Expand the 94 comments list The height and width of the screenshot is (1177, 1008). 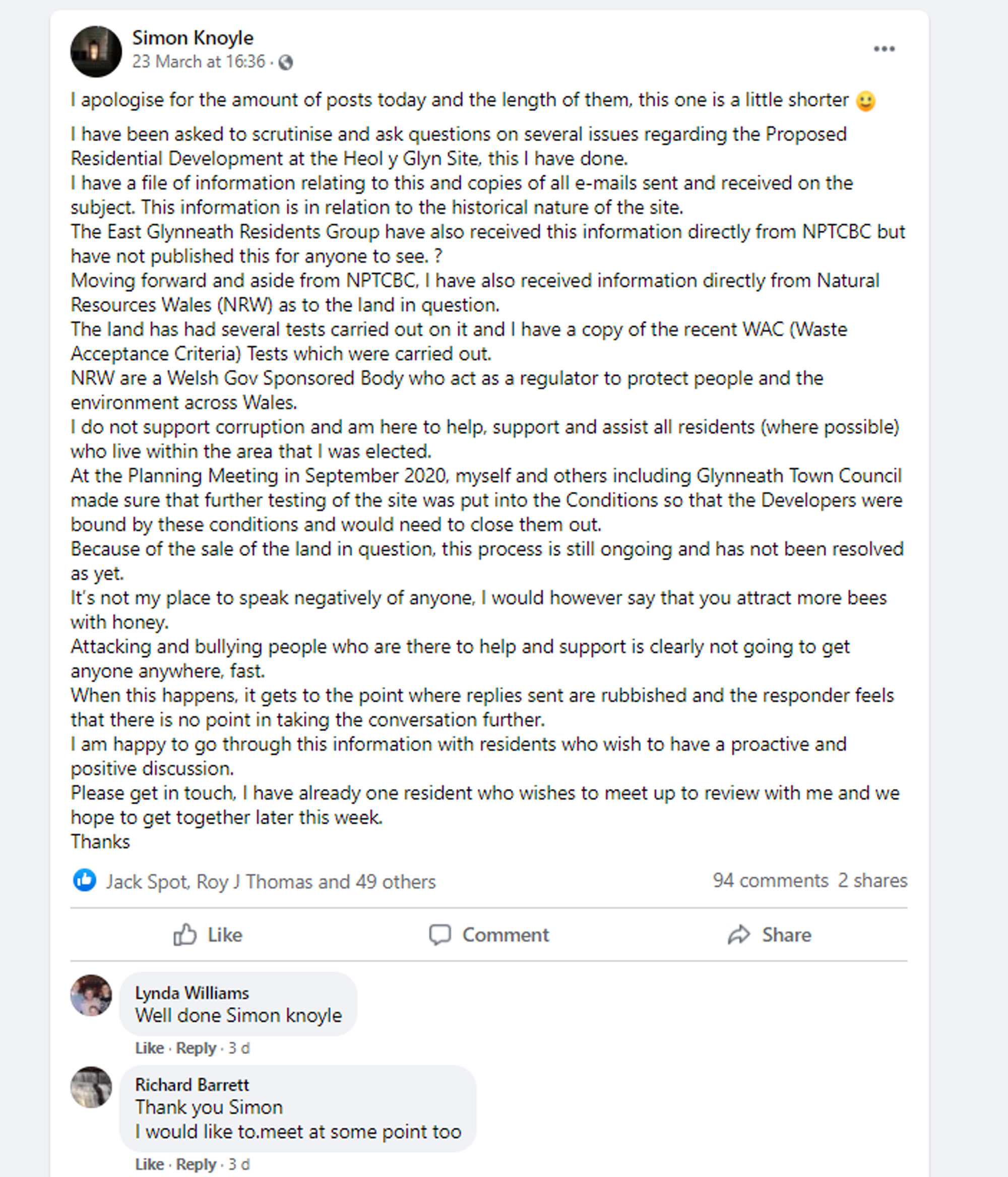(x=771, y=880)
